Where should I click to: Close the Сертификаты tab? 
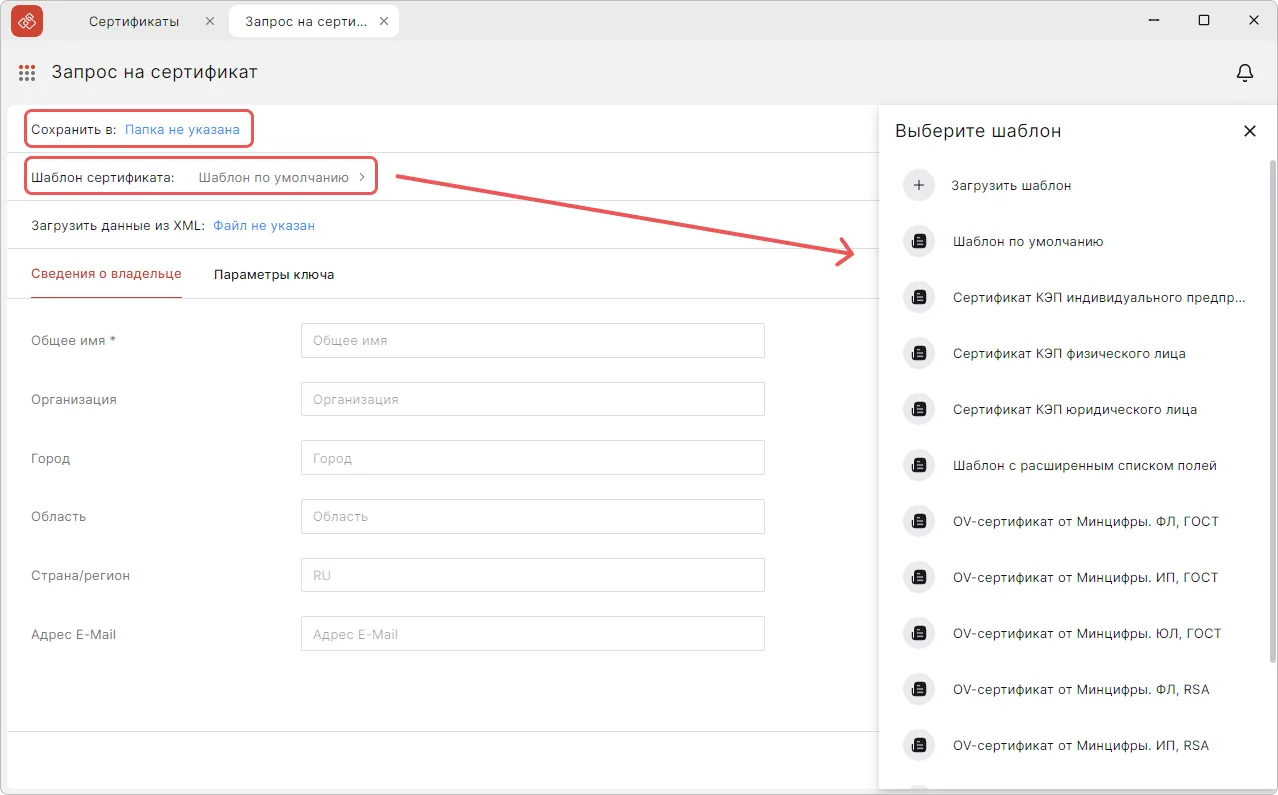click(209, 21)
